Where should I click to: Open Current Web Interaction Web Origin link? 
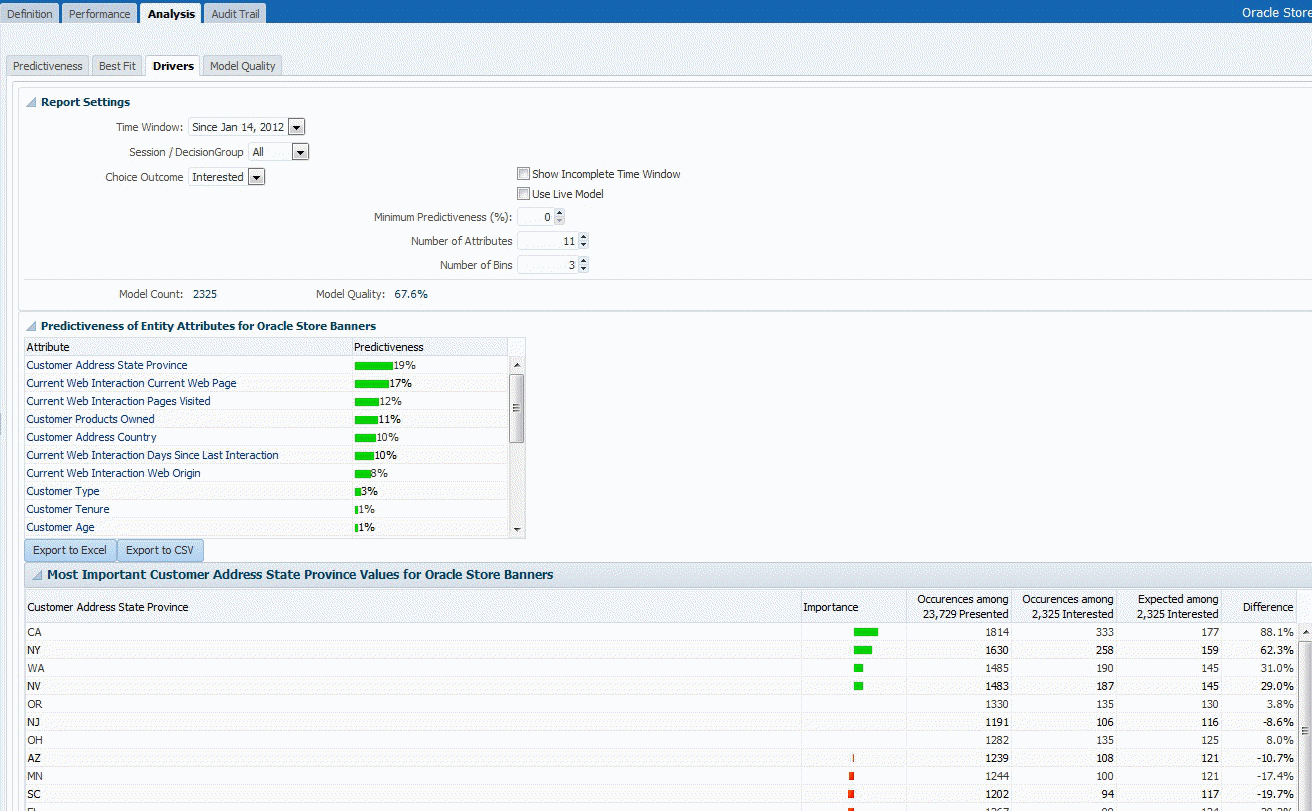[113, 473]
